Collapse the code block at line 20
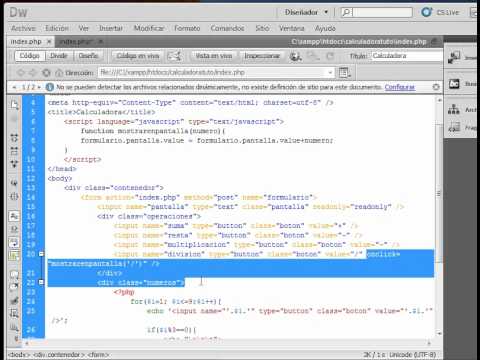The height and width of the screenshot is (360, 480). pos(41,254)
